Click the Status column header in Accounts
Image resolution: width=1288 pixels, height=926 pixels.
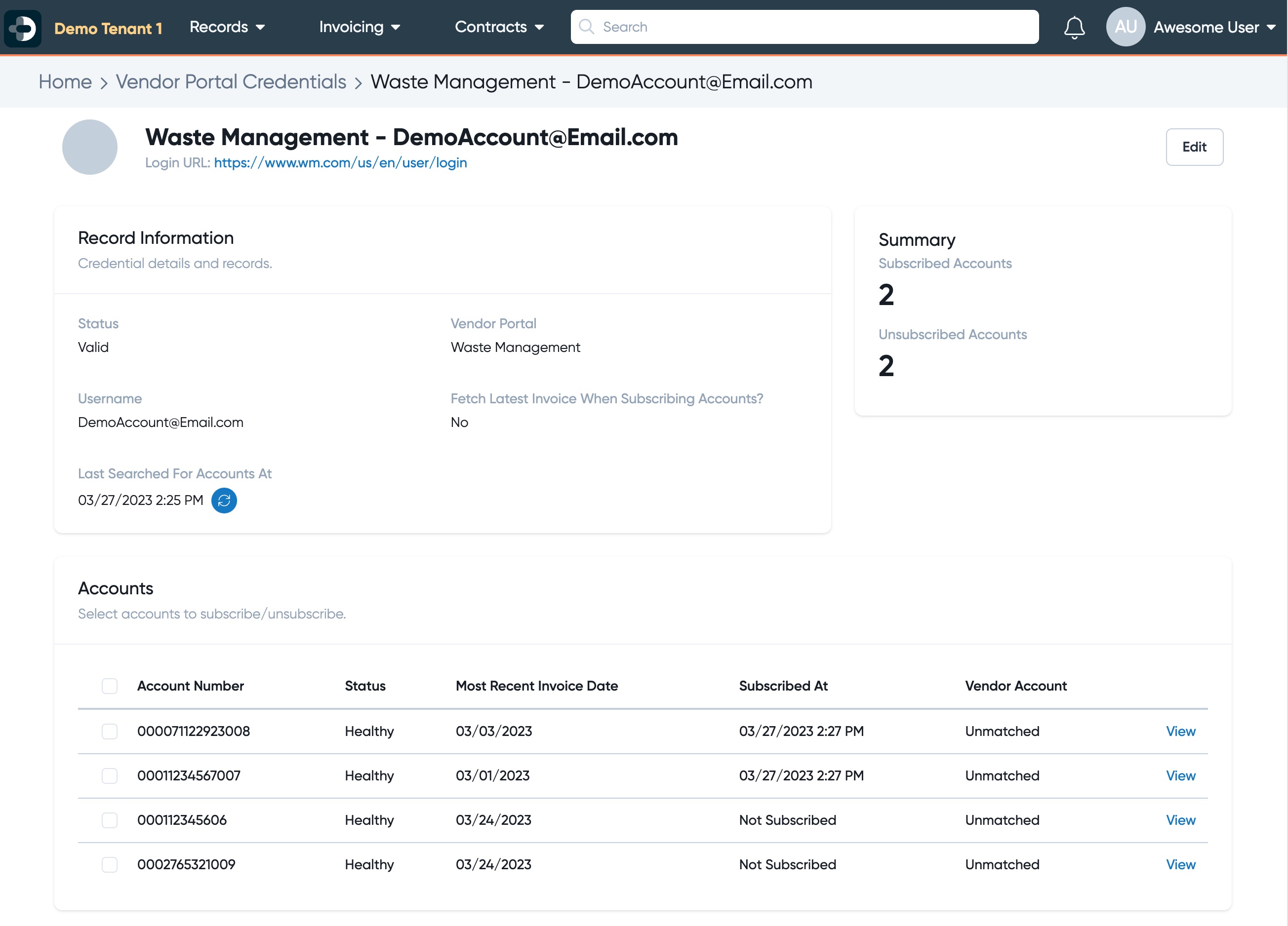click(x=365, y=686)
